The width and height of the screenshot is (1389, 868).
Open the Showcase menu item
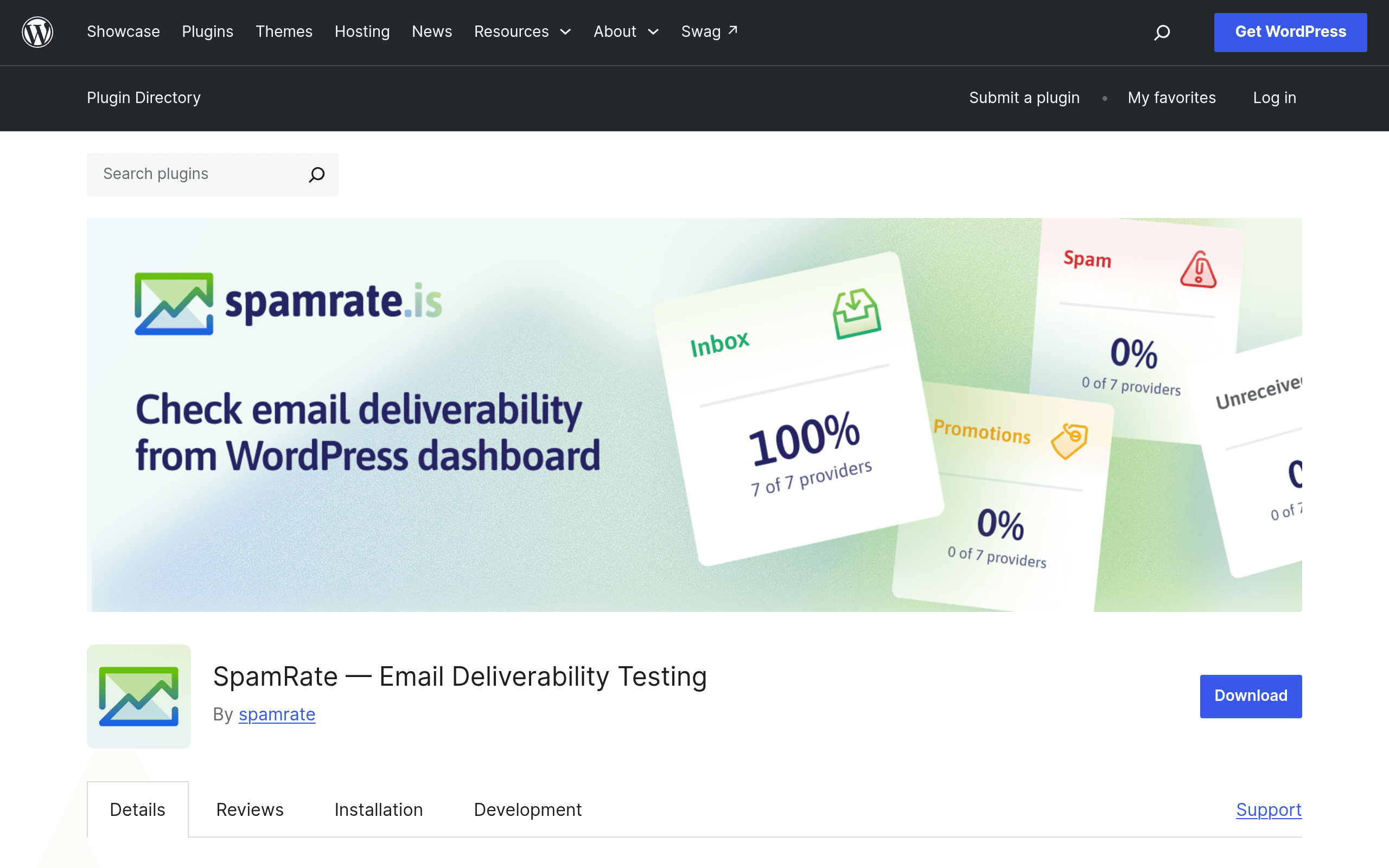click(123, 32)
